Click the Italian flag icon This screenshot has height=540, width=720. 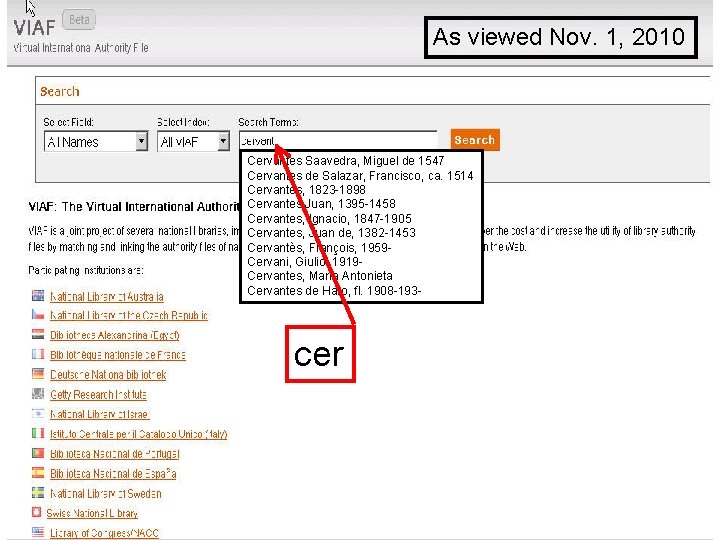coord(38,433)
